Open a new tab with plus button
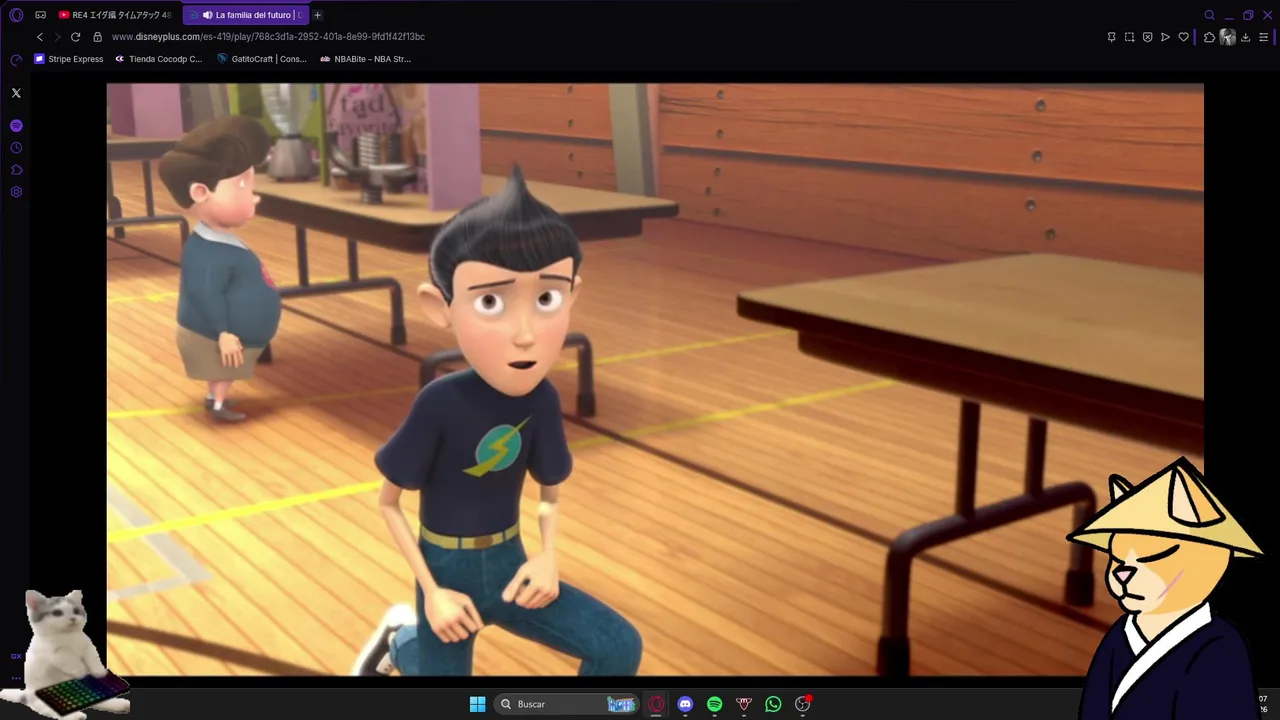 click(x=317, y=15)
